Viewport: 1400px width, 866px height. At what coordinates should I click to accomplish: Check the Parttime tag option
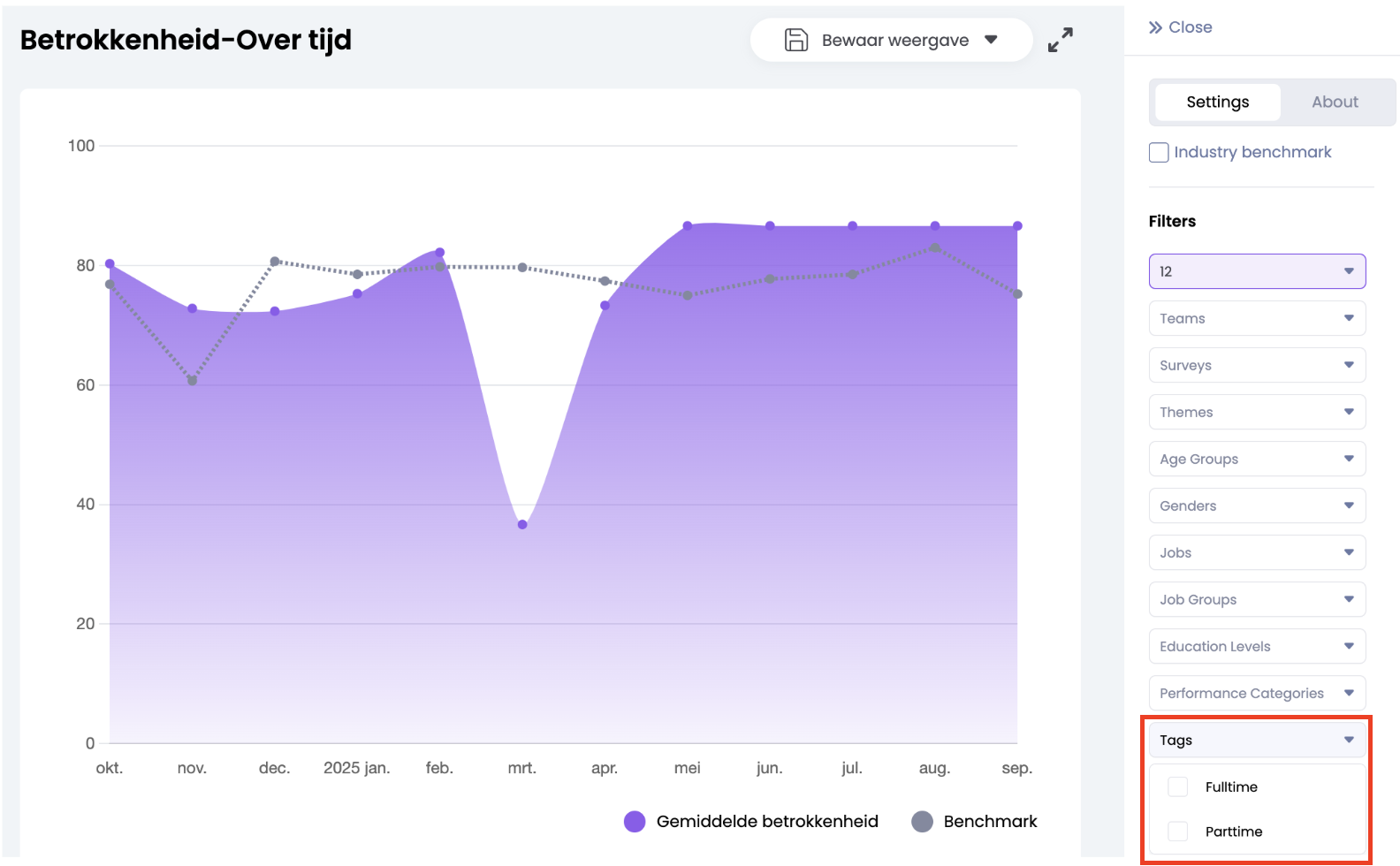(x=1178, y=832)
